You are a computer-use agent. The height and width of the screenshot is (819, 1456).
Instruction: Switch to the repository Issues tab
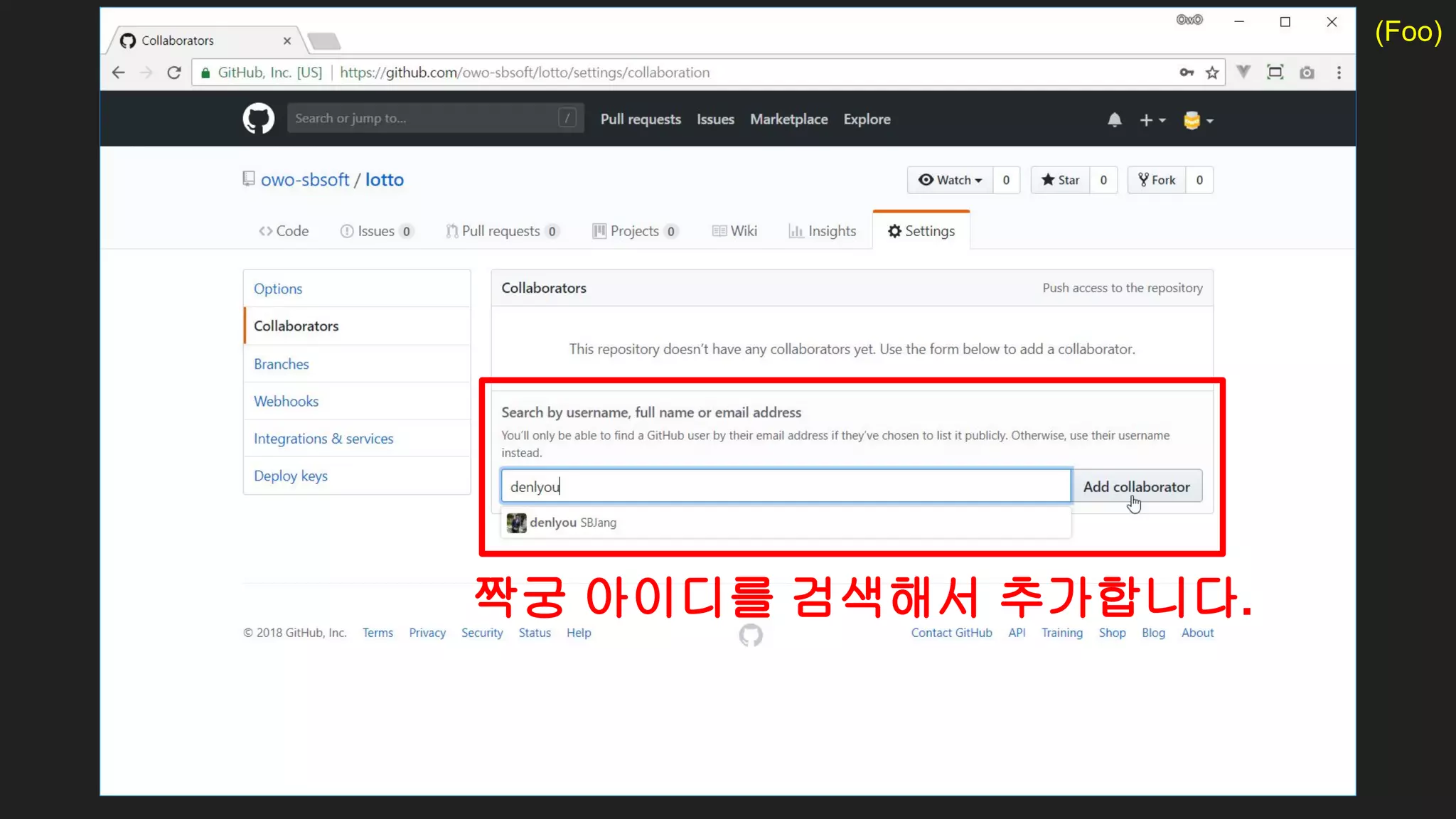[377, 231]
